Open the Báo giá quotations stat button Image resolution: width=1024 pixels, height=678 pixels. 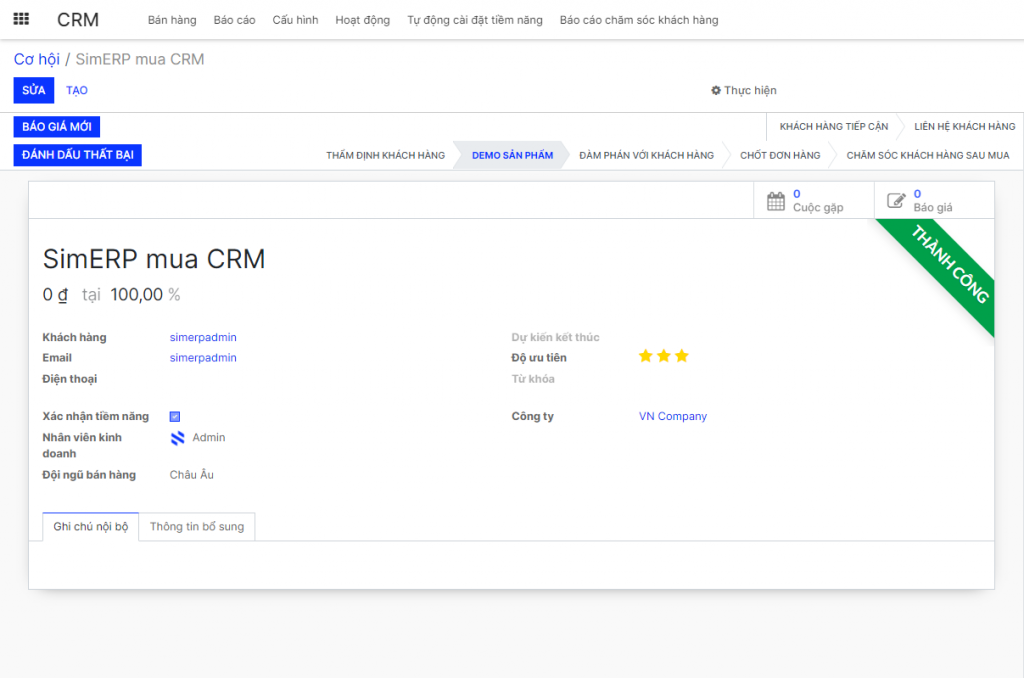coord(935,201)
